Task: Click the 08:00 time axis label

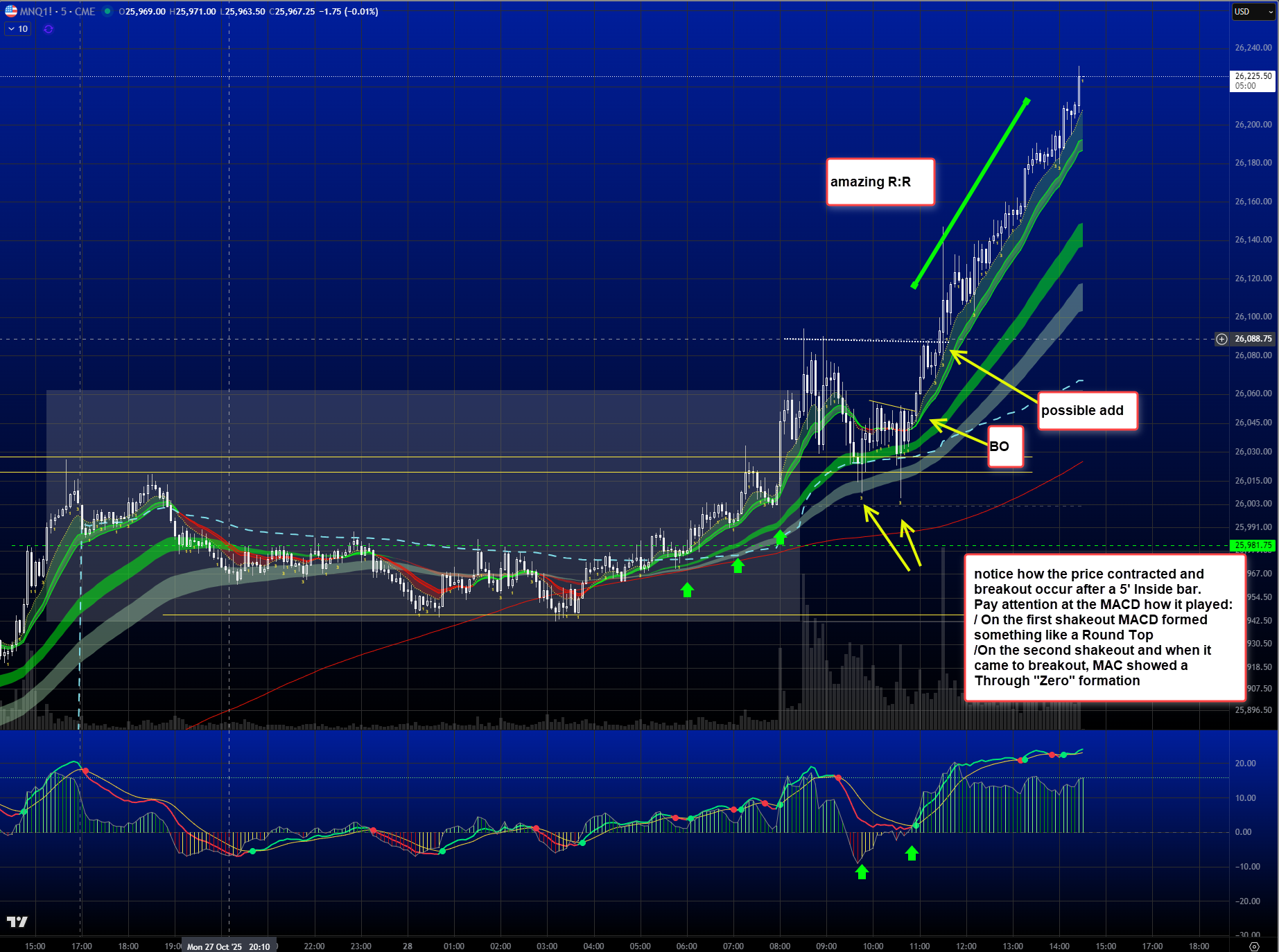Action: 780,946
